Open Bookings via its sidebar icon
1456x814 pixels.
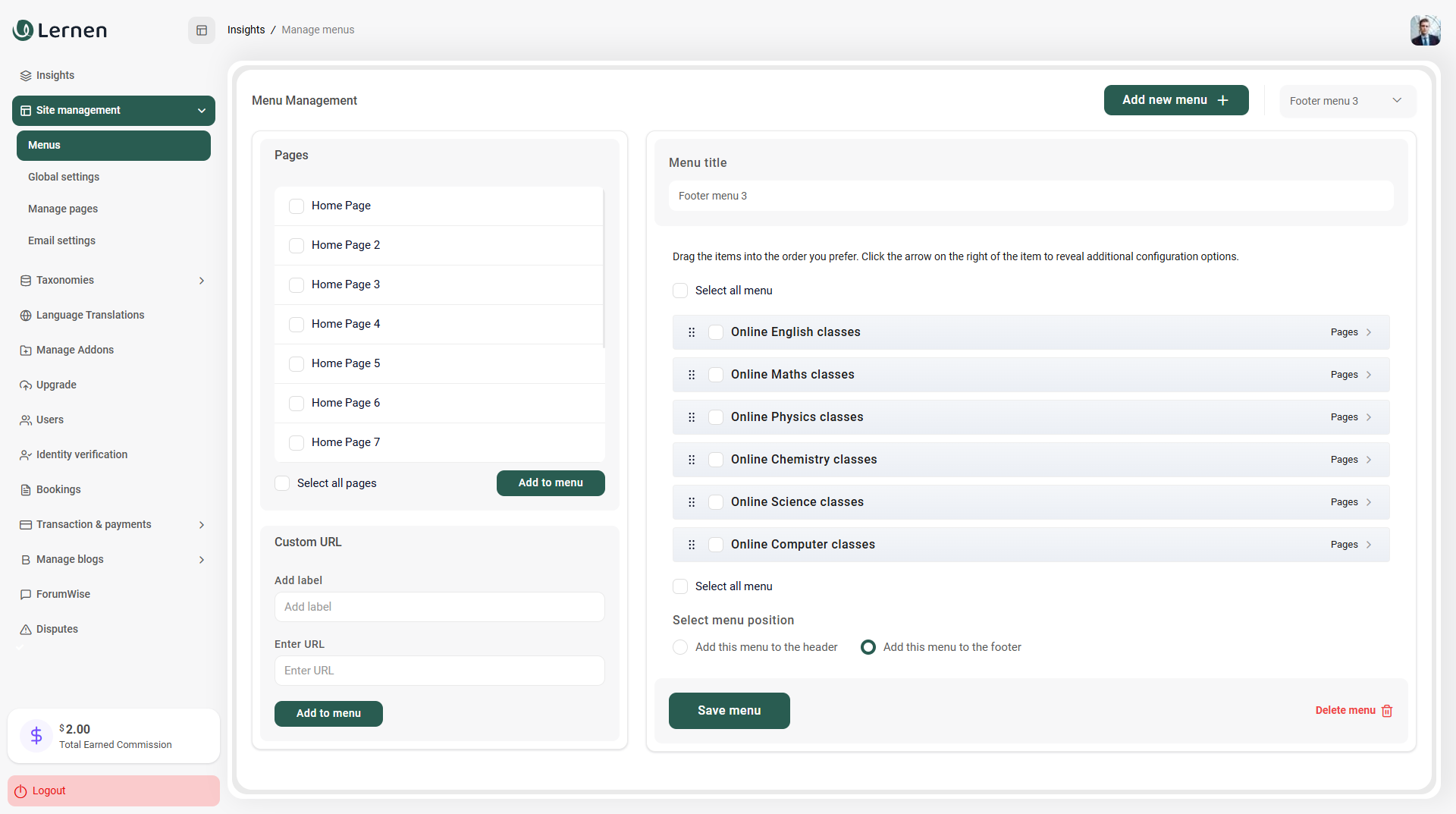25,489
